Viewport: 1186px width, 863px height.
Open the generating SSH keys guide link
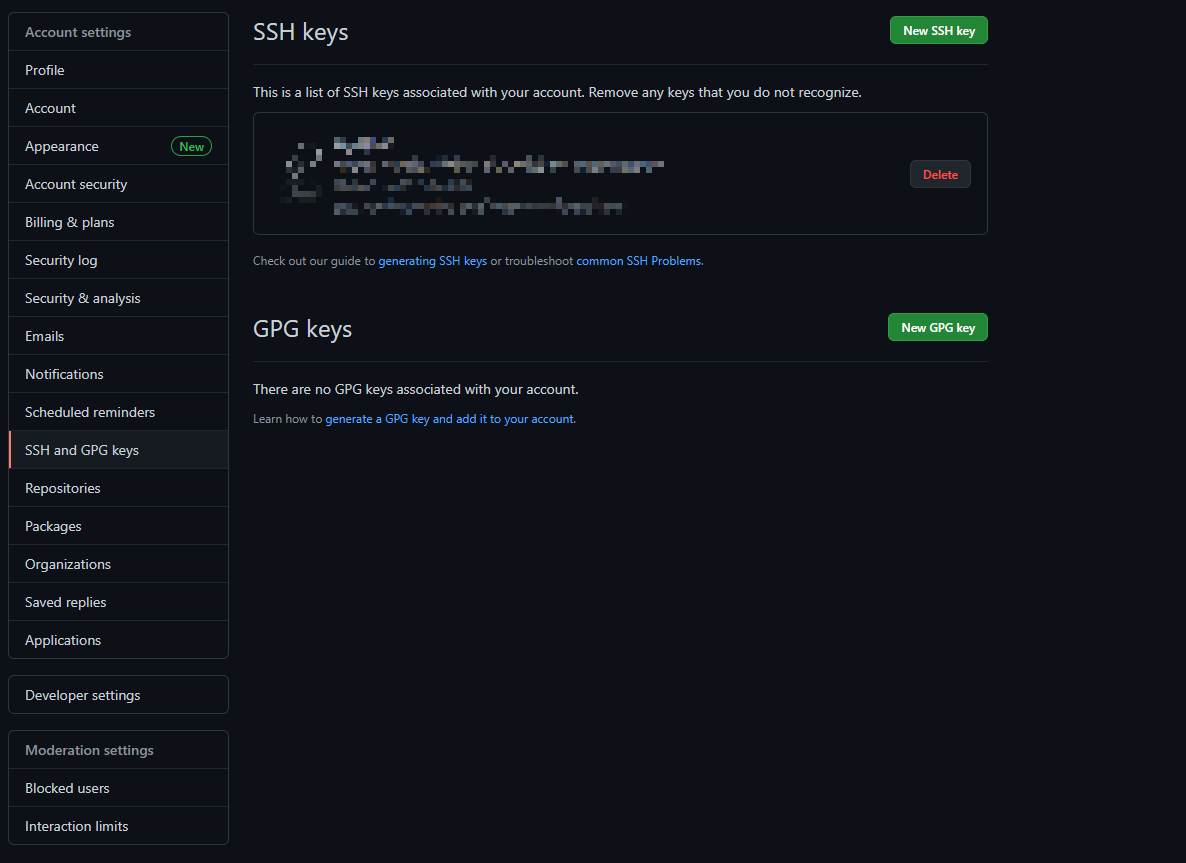pos(432,261)
